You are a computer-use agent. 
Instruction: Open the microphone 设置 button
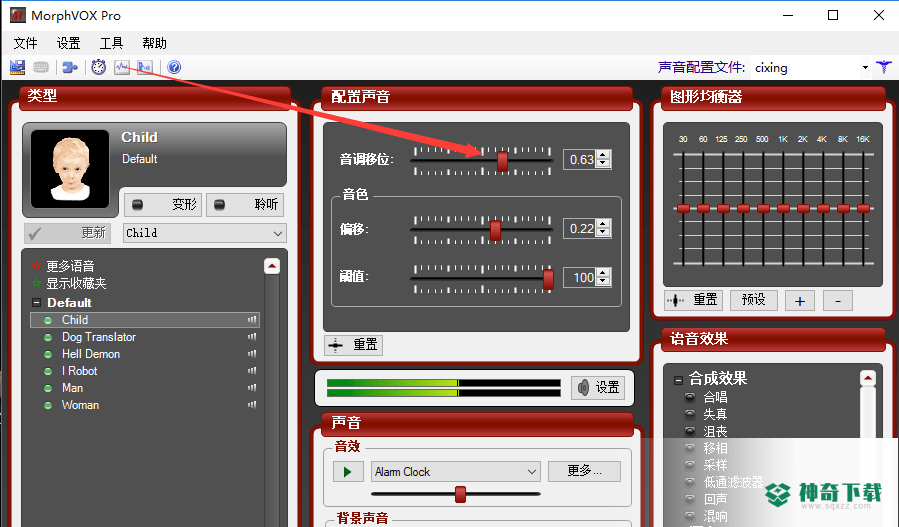click(598, 388)
